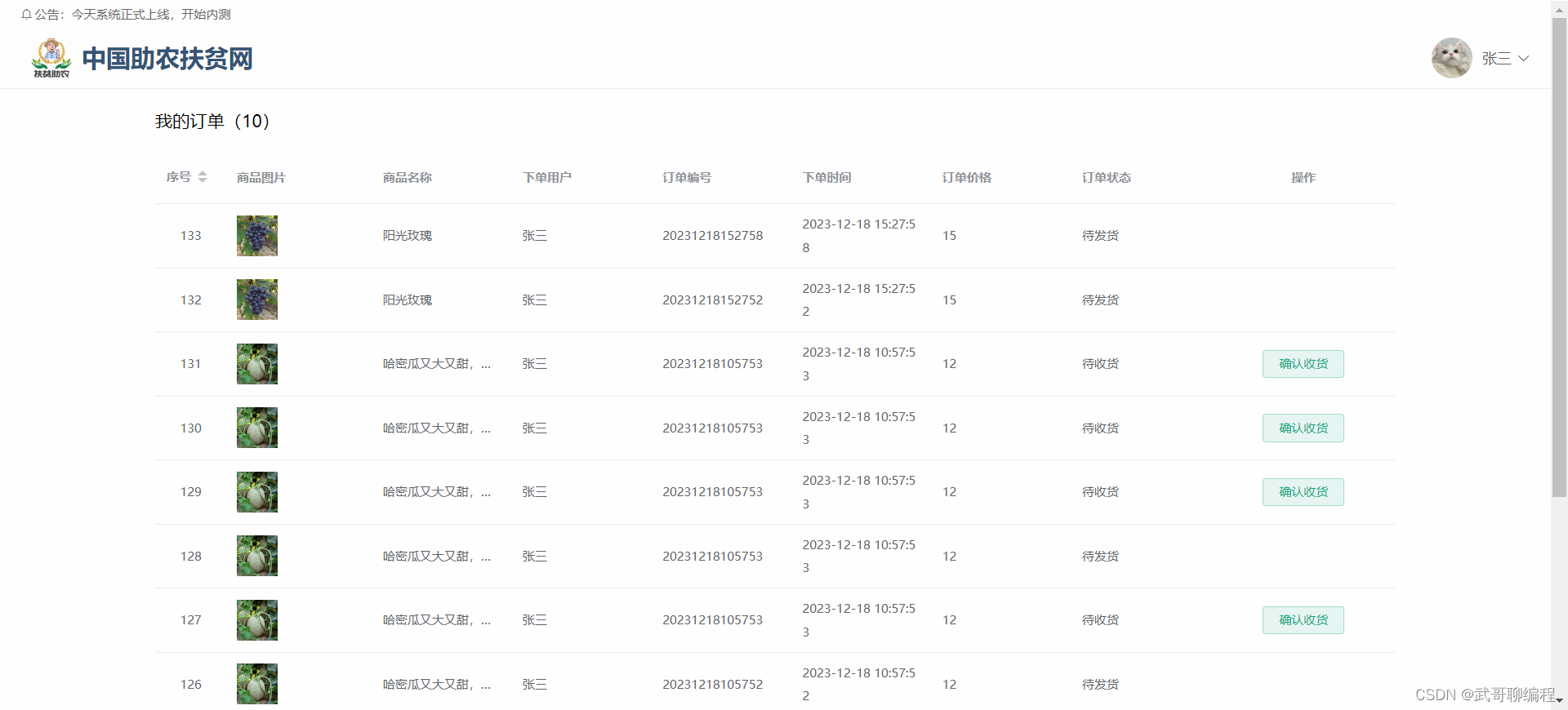Image resolution: width=1568 pixels, height=710 pixels.
Task: Confirm receipt for order 129
Action: point(1303,492)
